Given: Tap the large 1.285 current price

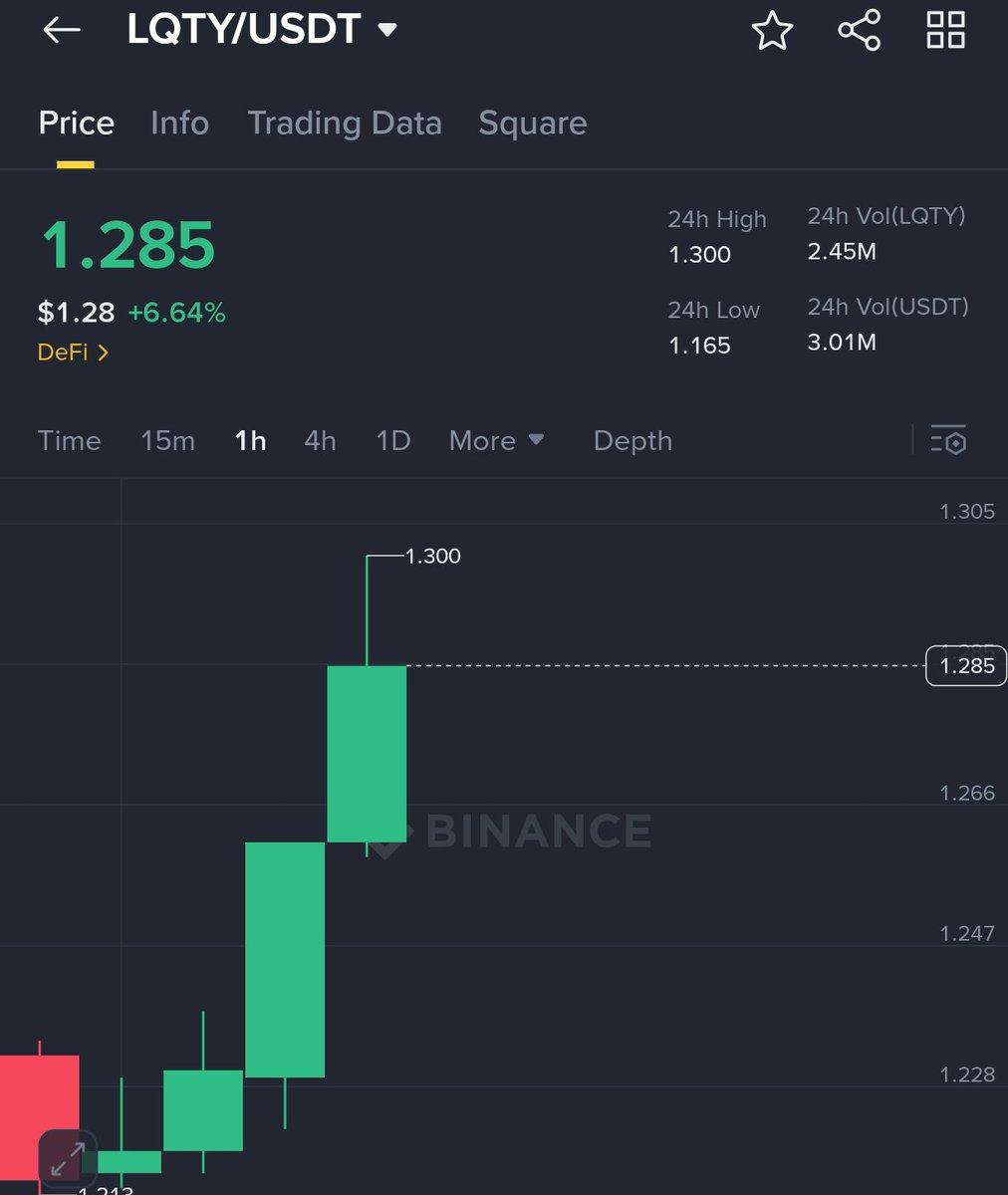Looking at the screenshot, I should pos(127,245).
